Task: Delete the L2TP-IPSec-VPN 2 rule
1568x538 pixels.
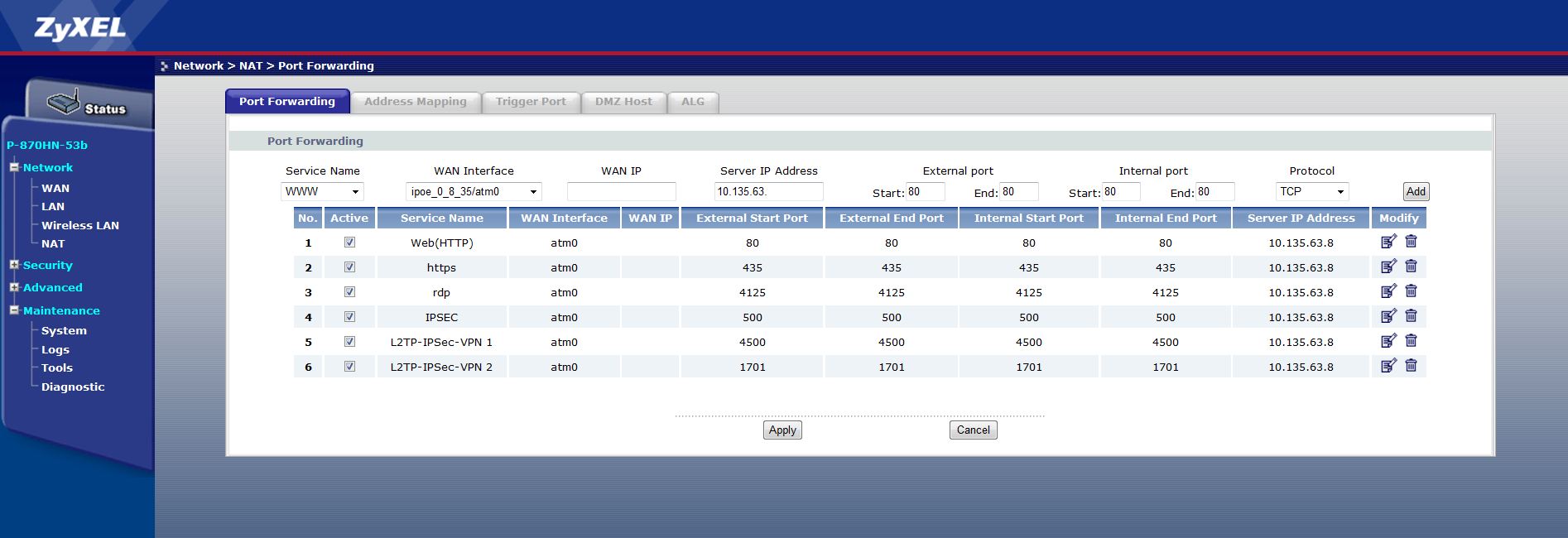Action: [x=1412, y=365]
